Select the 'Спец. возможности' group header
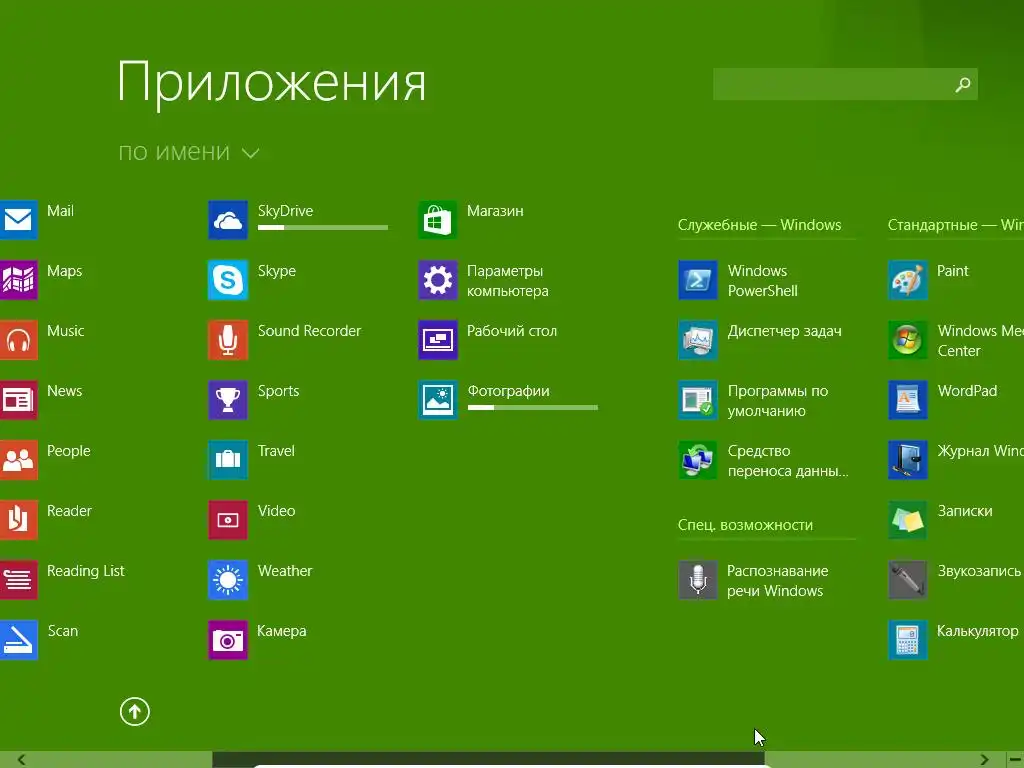Screen dimensions: 1024x768 pos(745,525)
